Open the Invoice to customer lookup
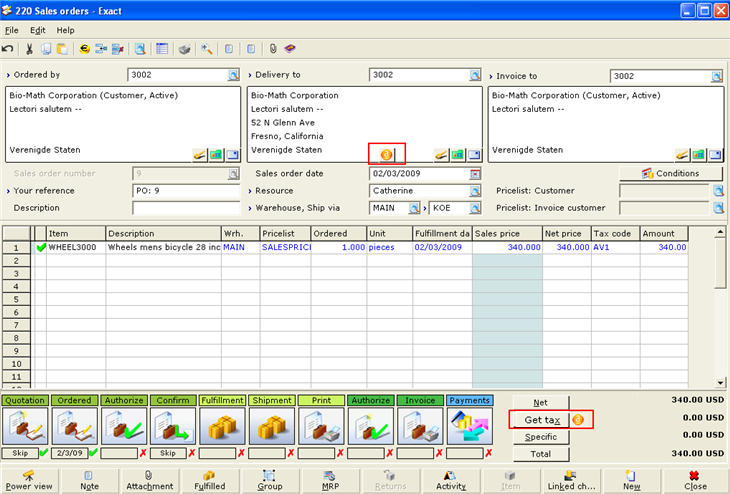The image size is (730, 494). pyautogui.click(x=716, y=76)
